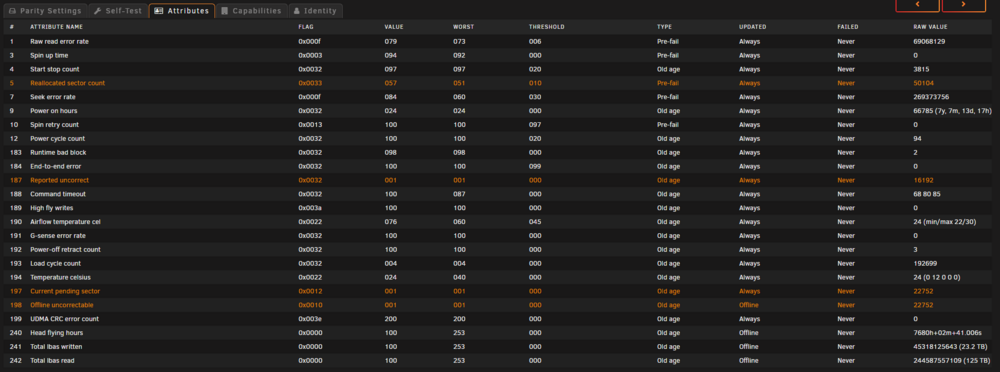Click the wrench icon on Self-Test tab
This screenshot has height=372, width=1000.
[x=98, y=11]
